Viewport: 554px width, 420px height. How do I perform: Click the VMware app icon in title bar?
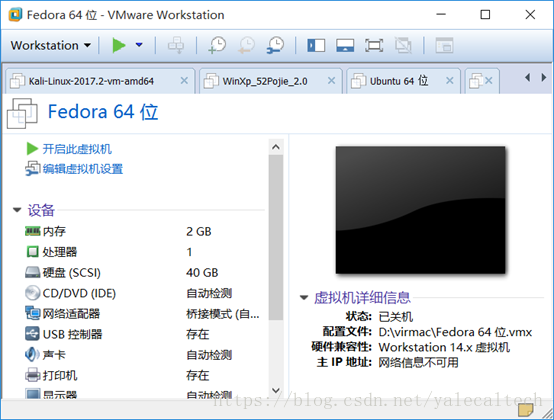coord(15,15)
